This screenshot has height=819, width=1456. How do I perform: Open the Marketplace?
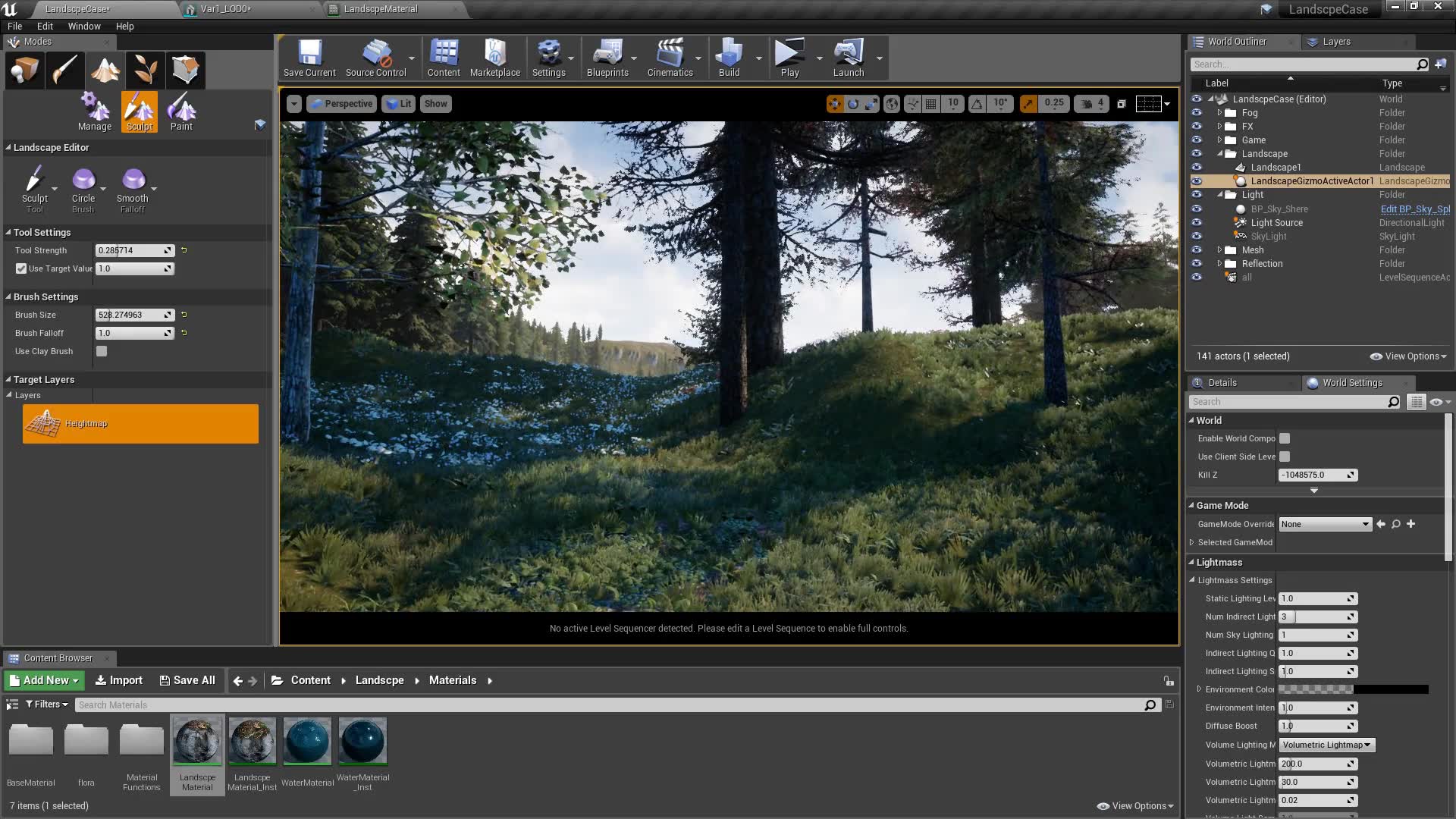coord(494,57)
